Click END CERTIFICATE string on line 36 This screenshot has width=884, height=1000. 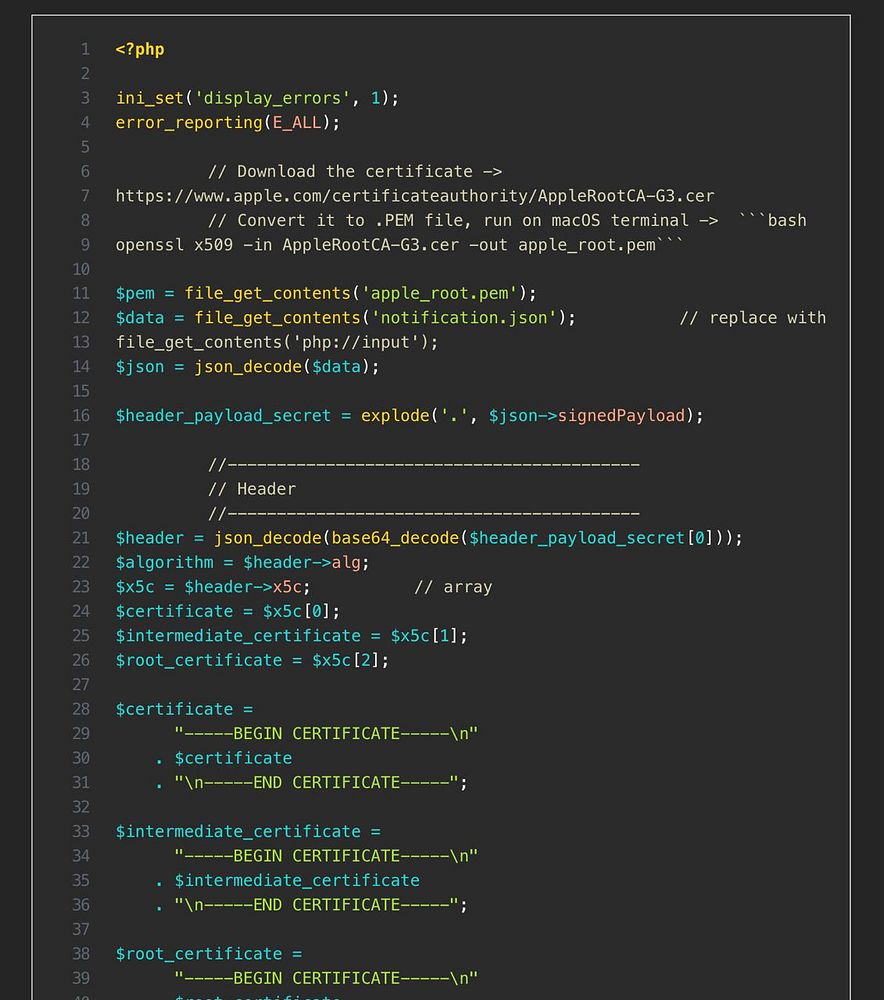316,905
